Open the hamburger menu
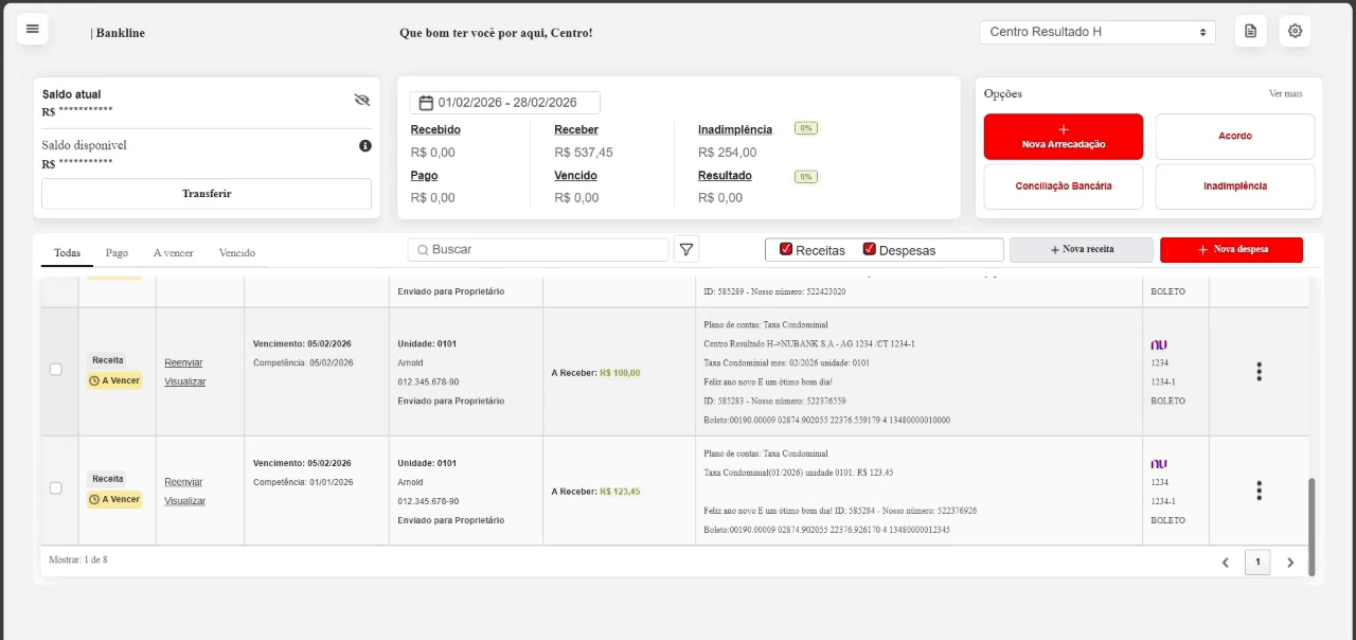 click(x=32, y=29)
